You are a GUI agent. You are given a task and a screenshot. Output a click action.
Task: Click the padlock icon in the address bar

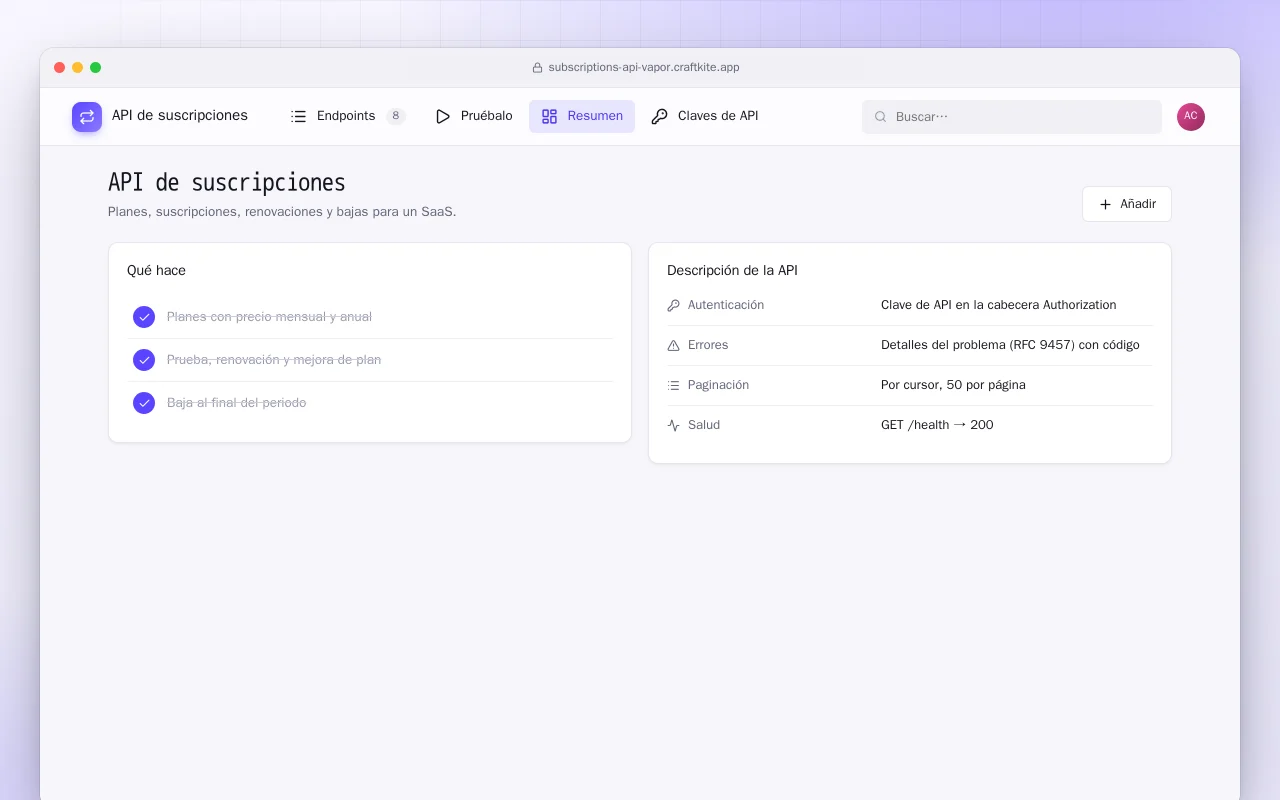(x=537, y=68)
